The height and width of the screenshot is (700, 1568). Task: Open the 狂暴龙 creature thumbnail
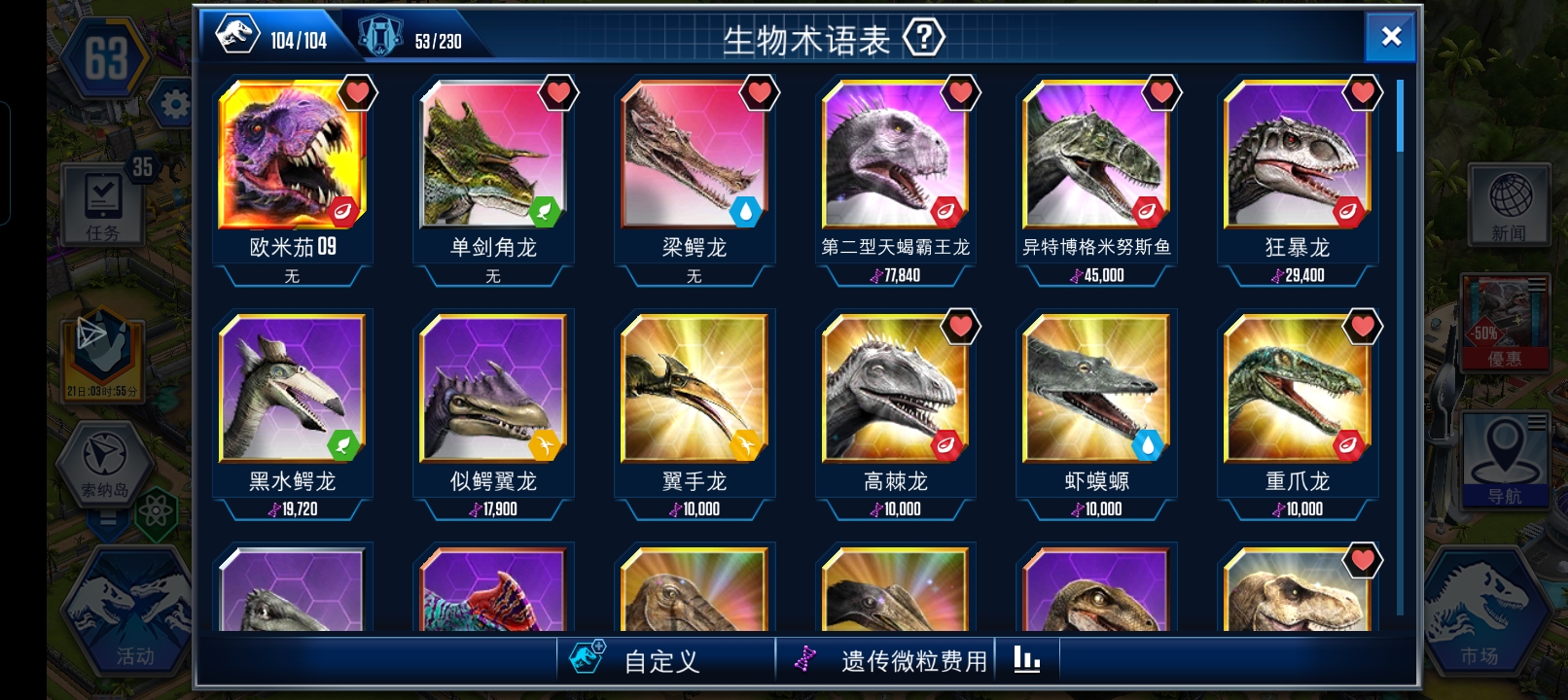1298,156
